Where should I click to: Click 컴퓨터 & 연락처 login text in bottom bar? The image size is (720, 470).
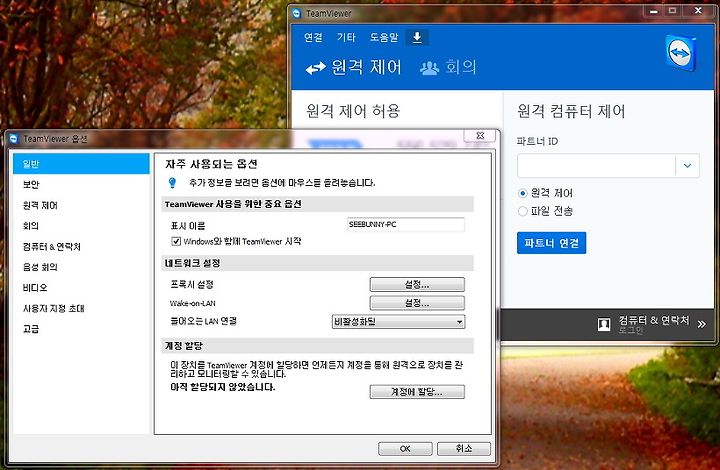click(x=654, y=324)
